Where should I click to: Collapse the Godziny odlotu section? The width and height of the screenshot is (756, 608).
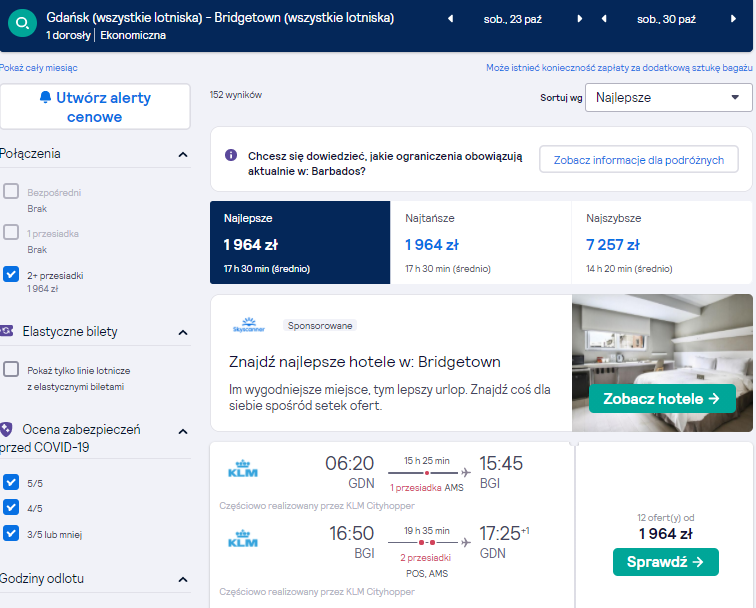pos(183,579)
